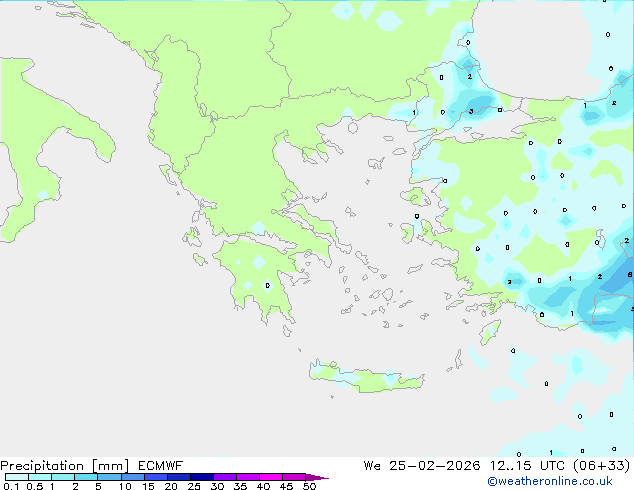Click the '25' legend scale label
This screenshot has width=634, height=490.
194,486
